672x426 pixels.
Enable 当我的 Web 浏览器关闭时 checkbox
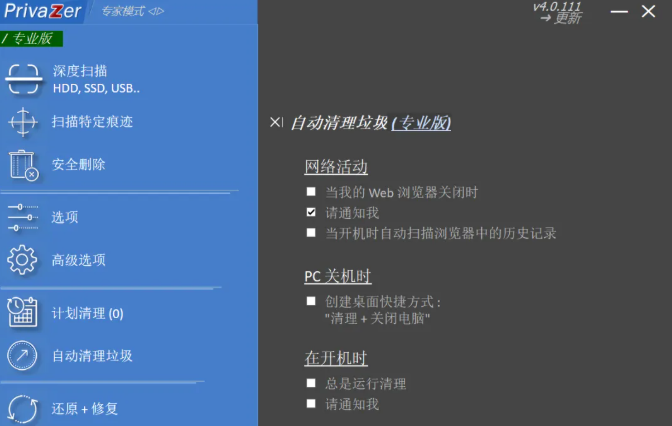click(x=311, y=192)
